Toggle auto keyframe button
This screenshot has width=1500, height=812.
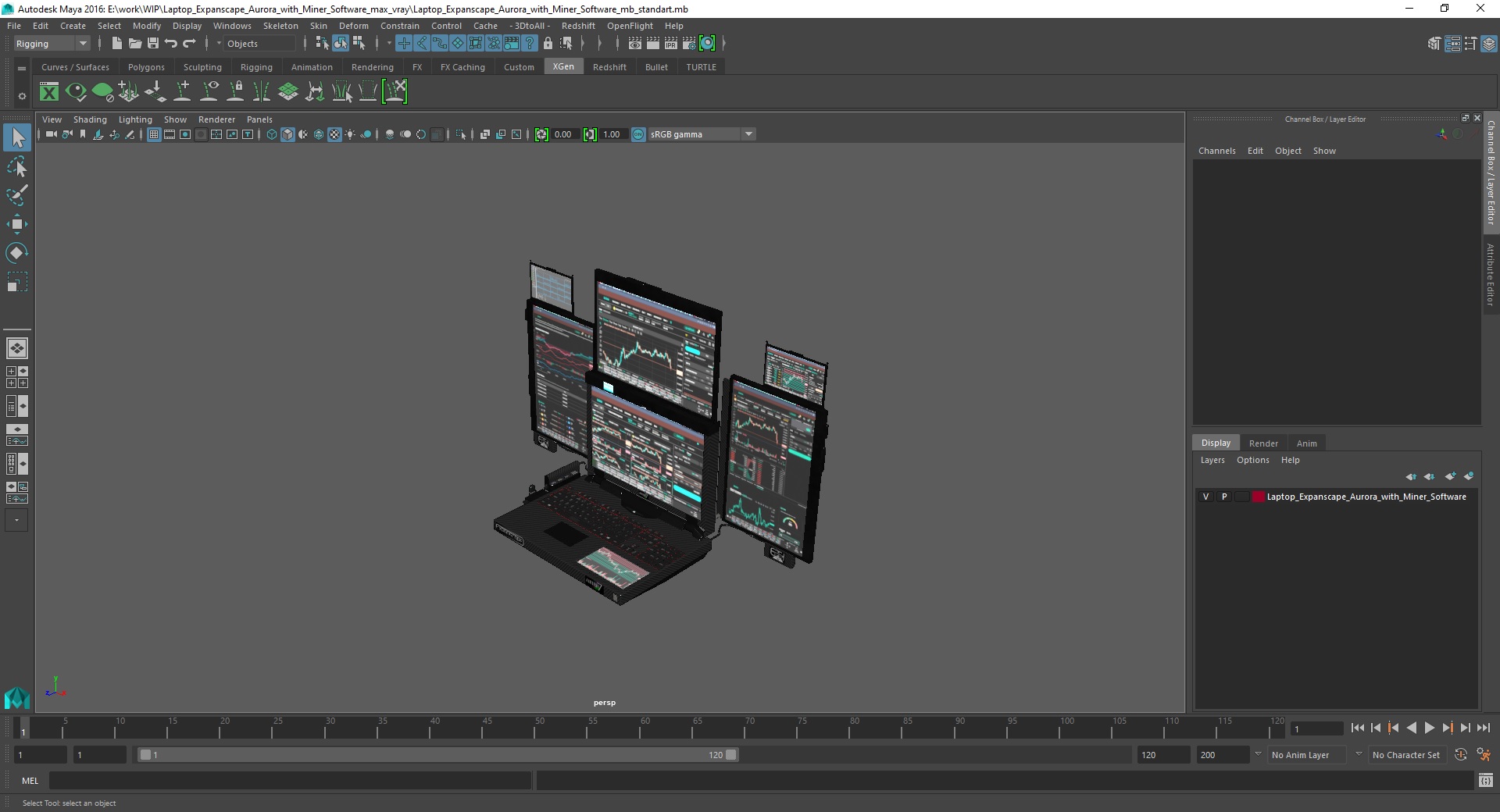pos(1461,755)
